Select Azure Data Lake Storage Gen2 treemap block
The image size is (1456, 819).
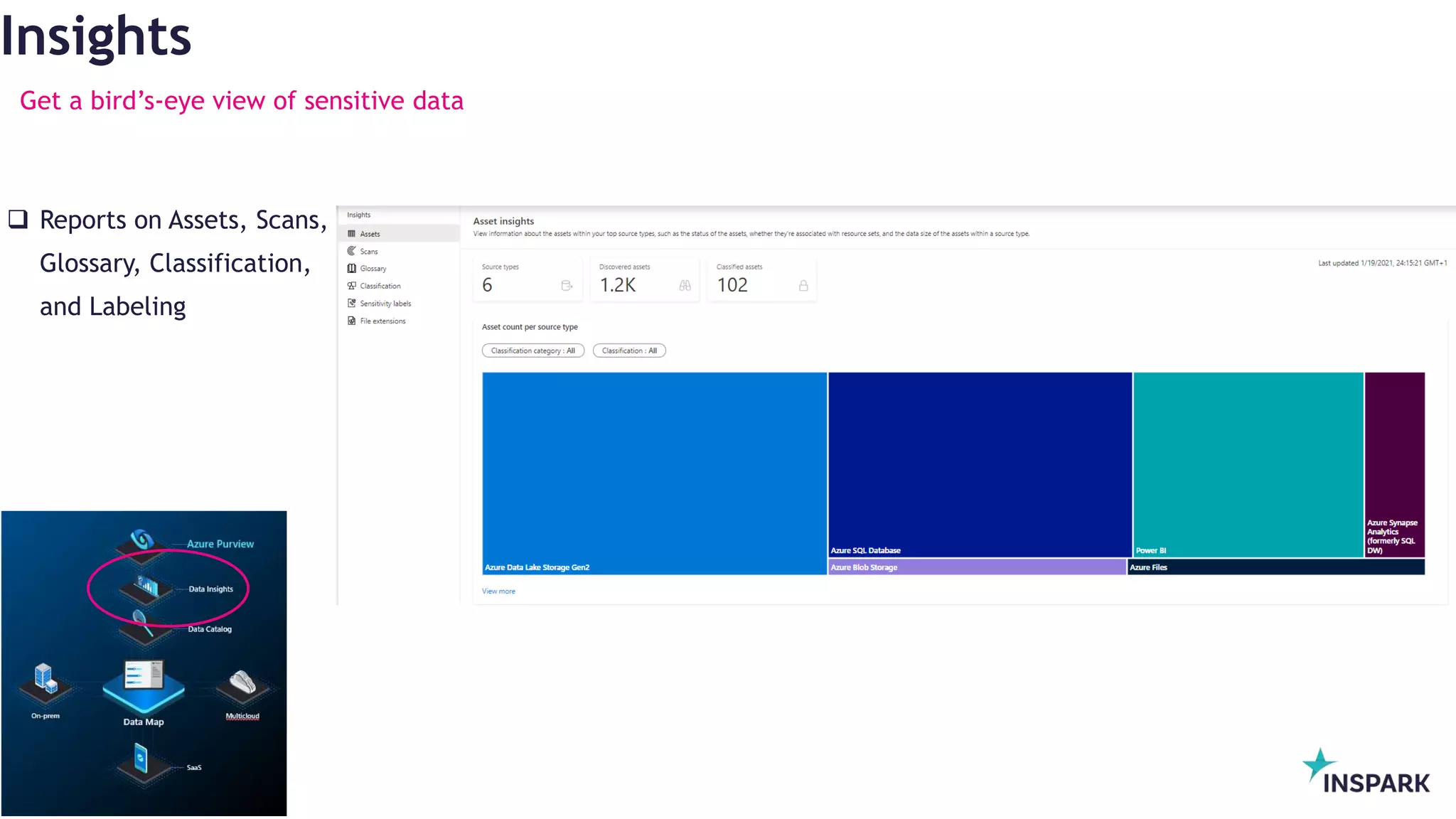(x=654, y=473)
